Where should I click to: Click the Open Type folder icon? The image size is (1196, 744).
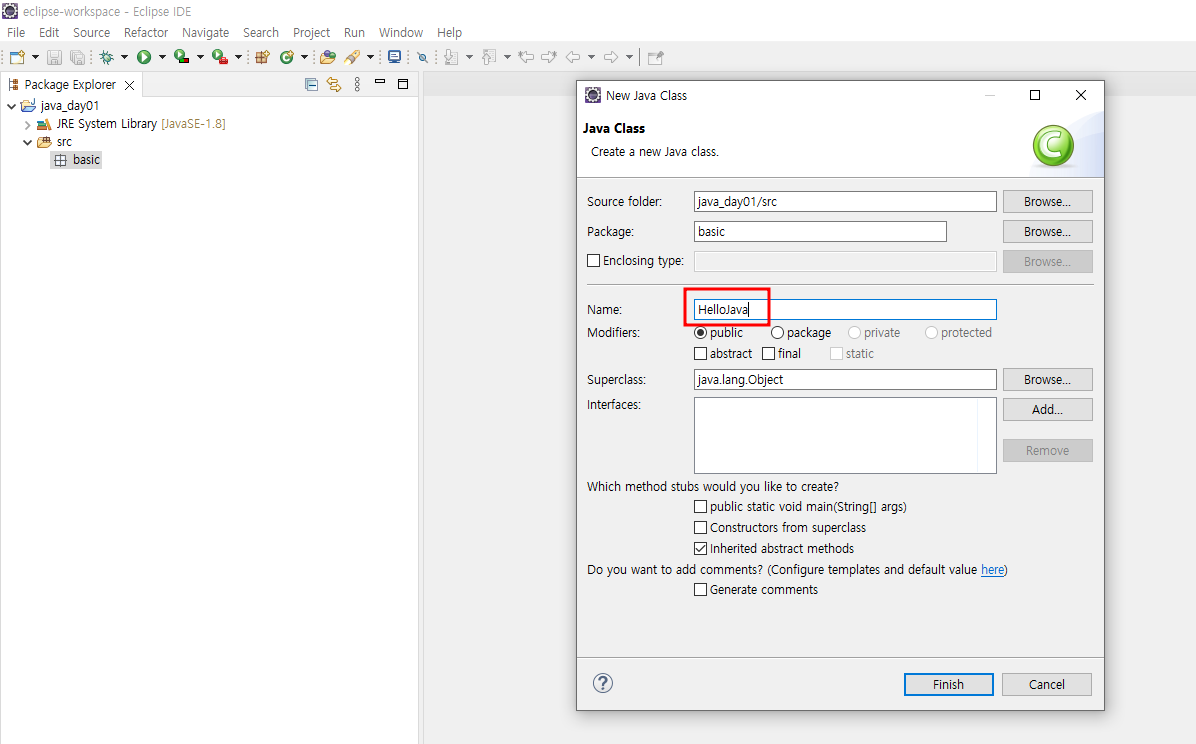coord(328,57)
